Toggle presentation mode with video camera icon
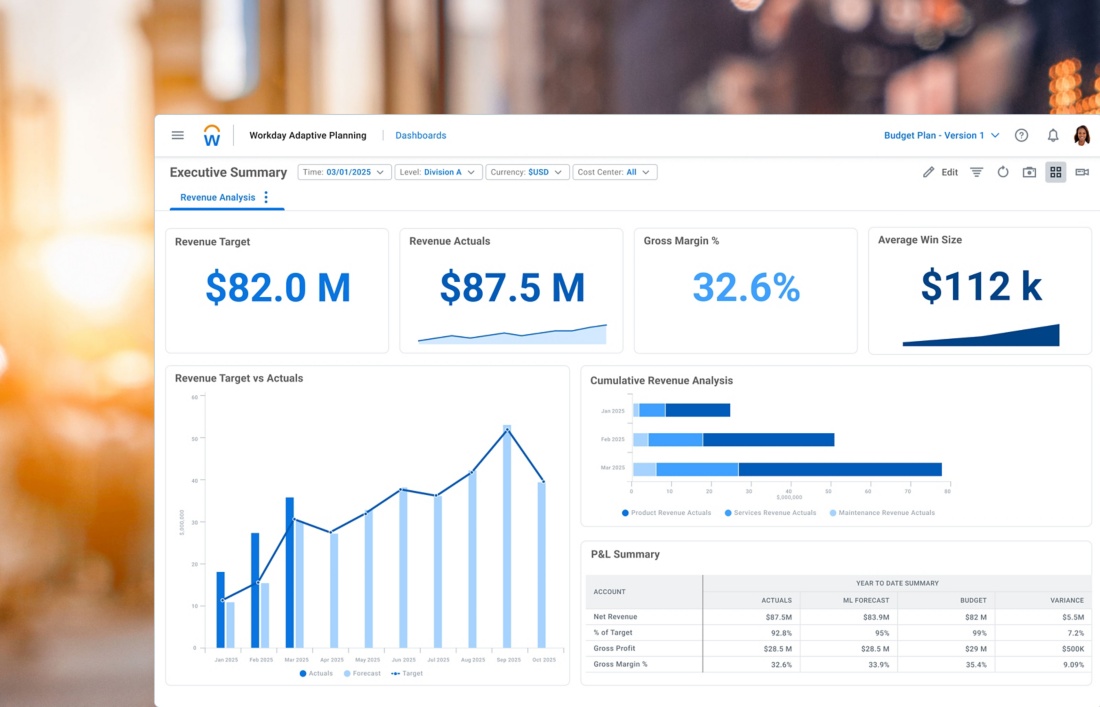 (1082, 172)
